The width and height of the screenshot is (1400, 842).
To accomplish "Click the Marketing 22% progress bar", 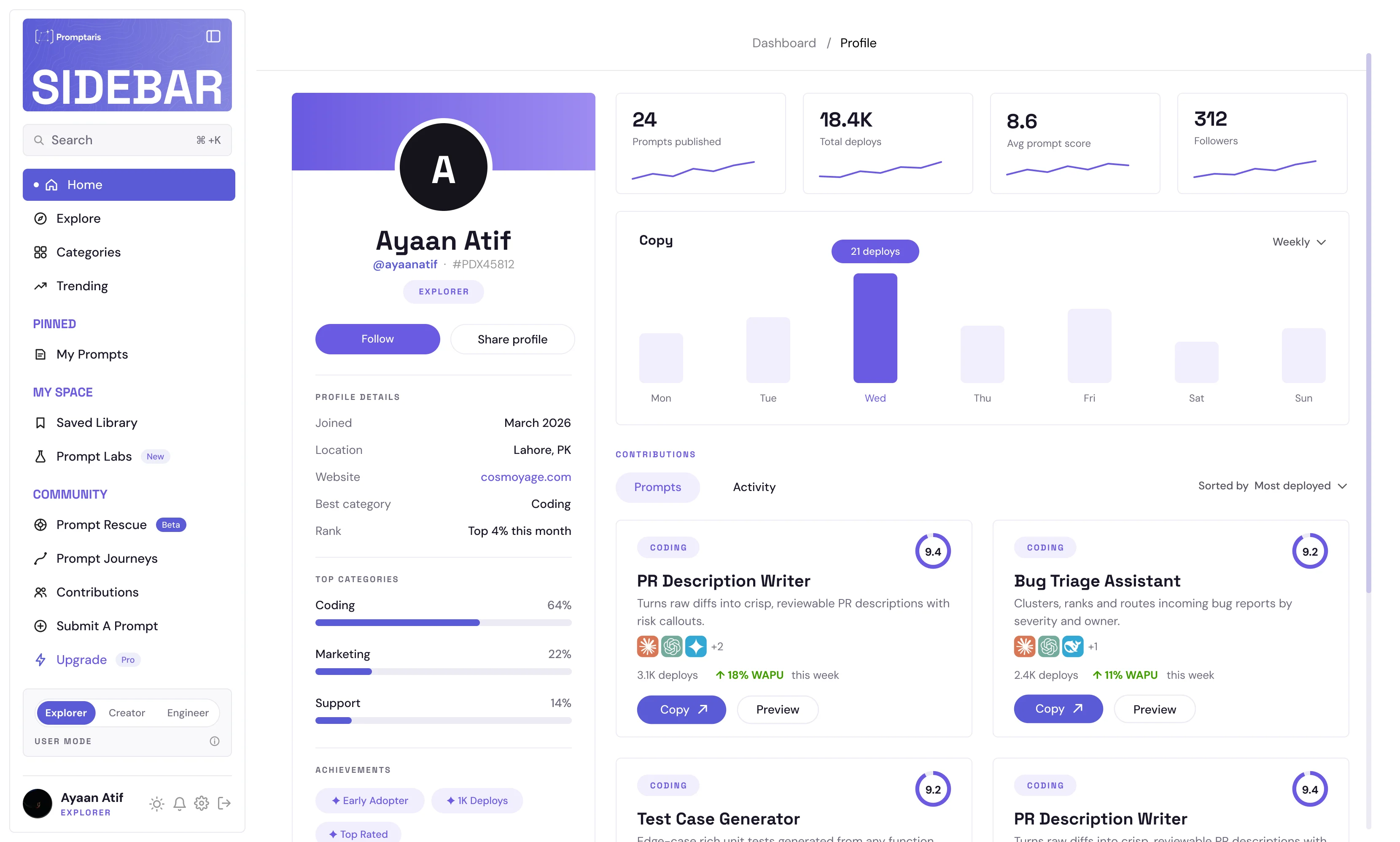I will pos(444,672).
